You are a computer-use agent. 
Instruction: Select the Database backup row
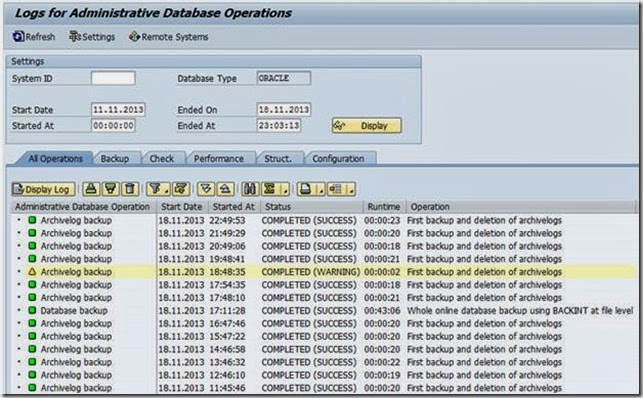tap(324, 310)
